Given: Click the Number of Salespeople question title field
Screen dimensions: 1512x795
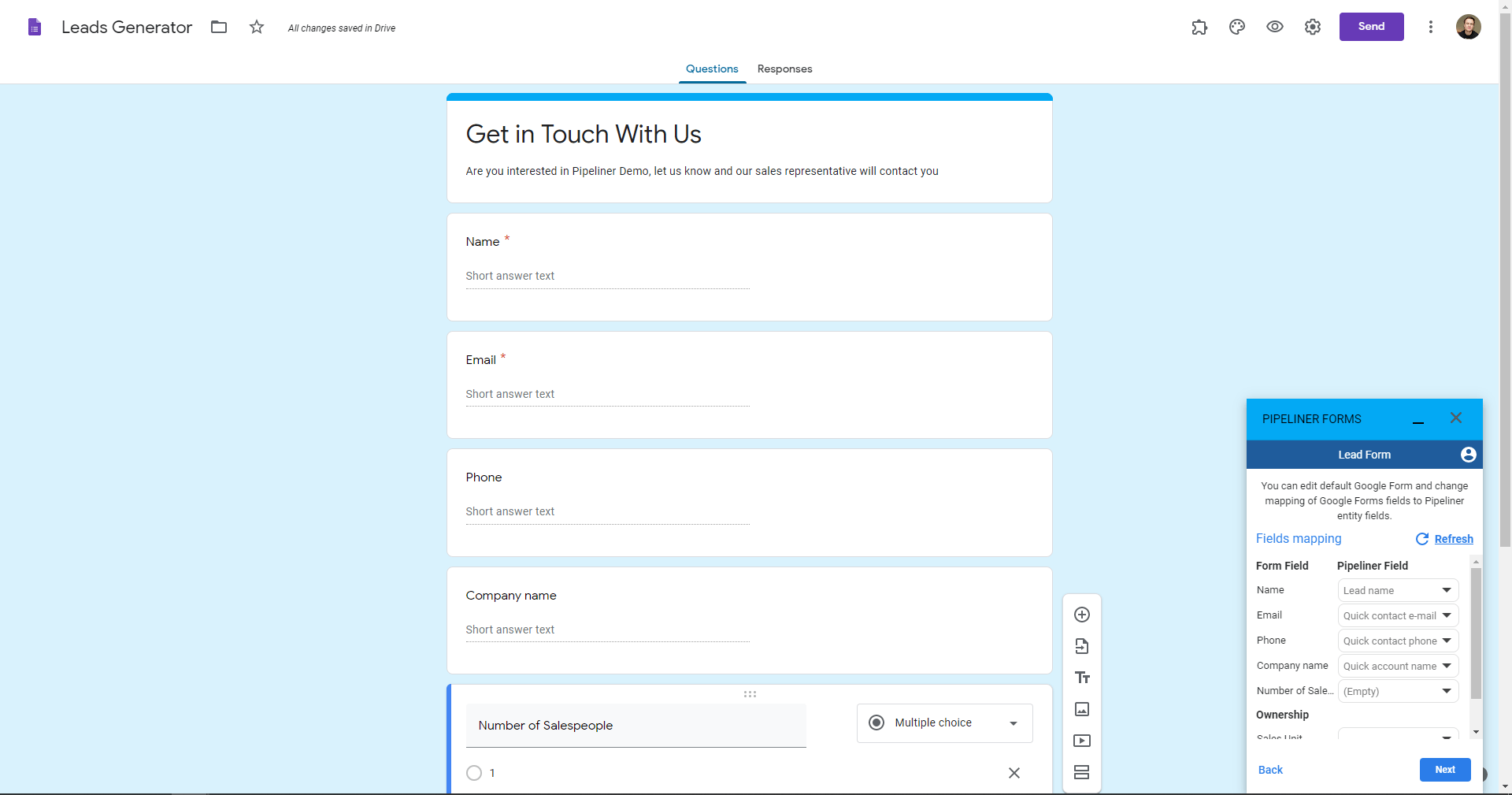Looking at the screenshot, I should pyautogui.click(x=636, y=726).
